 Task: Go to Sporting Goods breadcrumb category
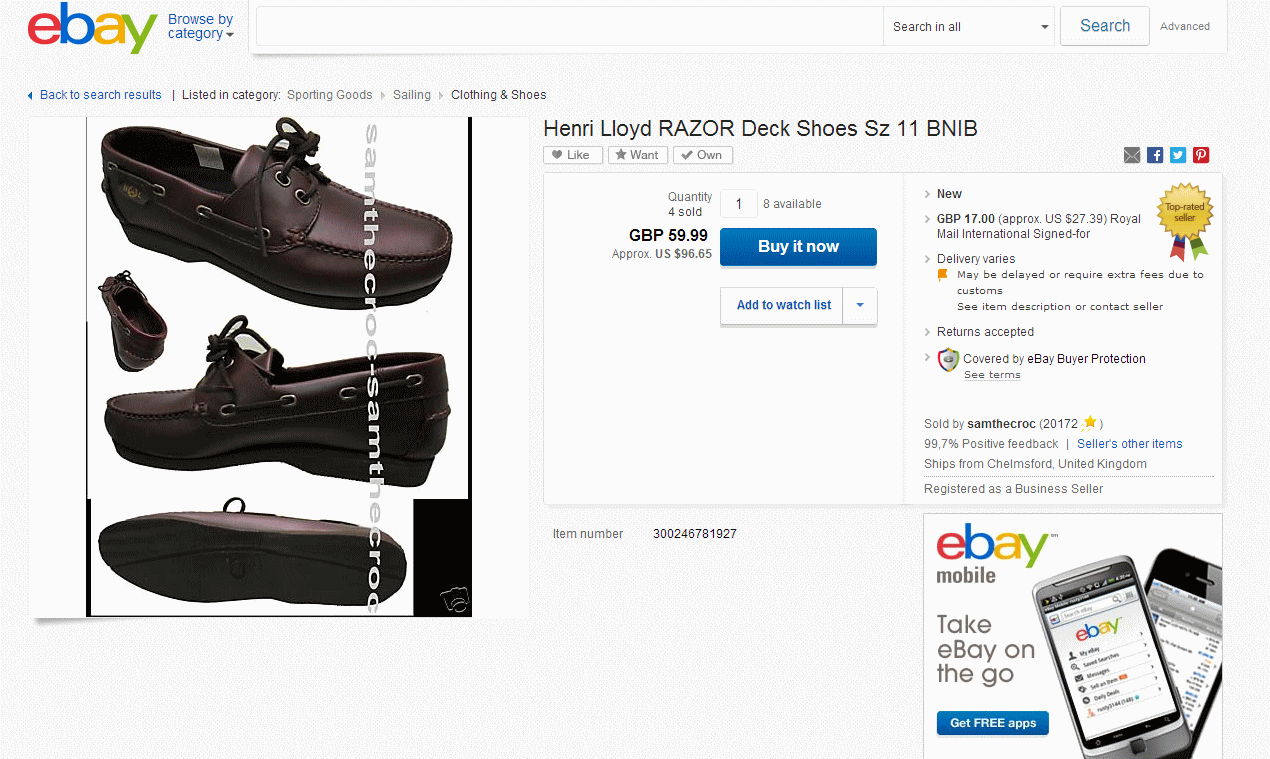click(x=329, y=95)
